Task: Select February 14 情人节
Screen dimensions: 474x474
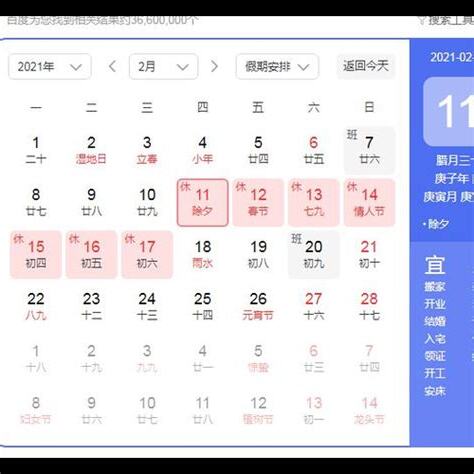Action: pyautogui.click(x=369, y=202)
